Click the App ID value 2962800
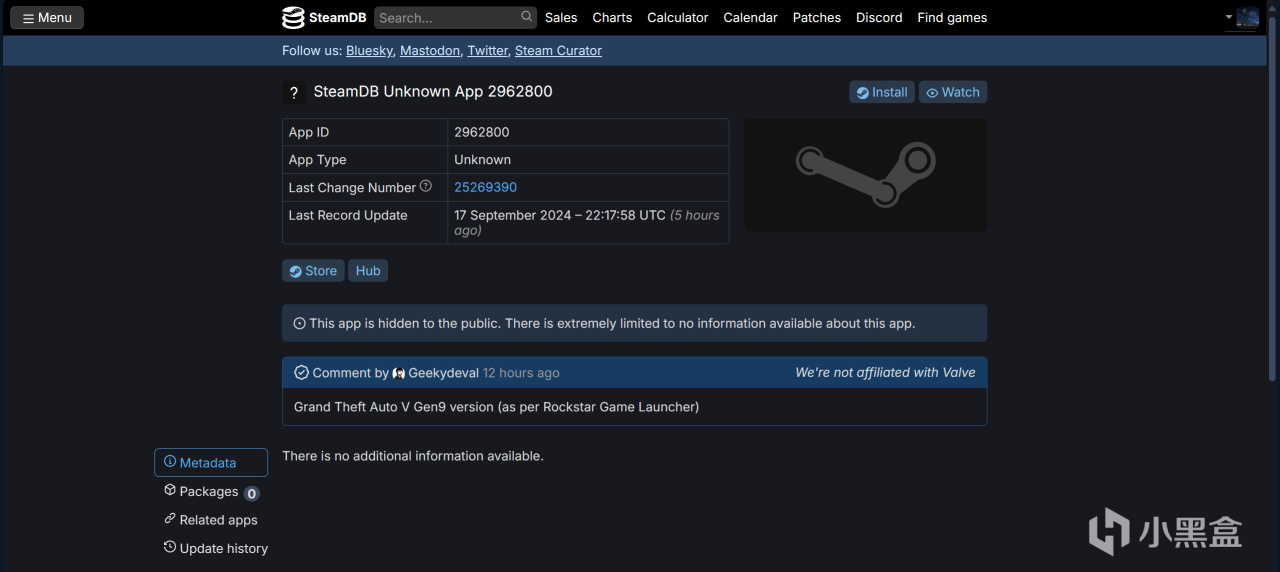 [482, 132]
